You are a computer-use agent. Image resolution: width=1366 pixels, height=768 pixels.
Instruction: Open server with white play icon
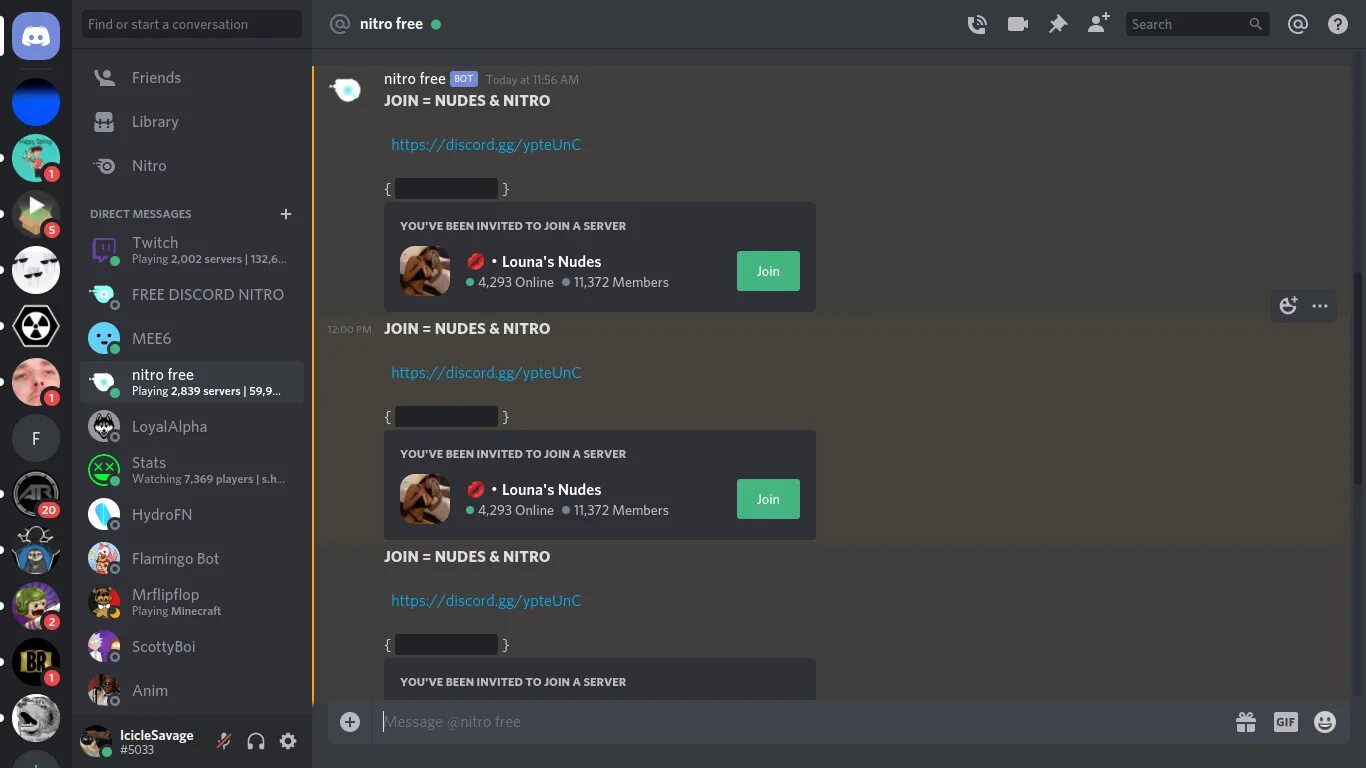tap(36, 214)
